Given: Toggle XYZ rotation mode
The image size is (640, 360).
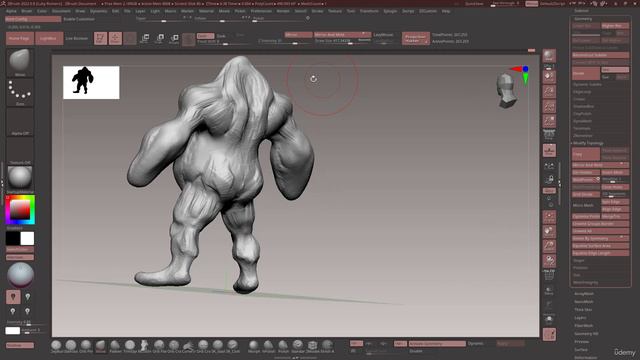Looking at the screenshot, I should coord(549,191).
